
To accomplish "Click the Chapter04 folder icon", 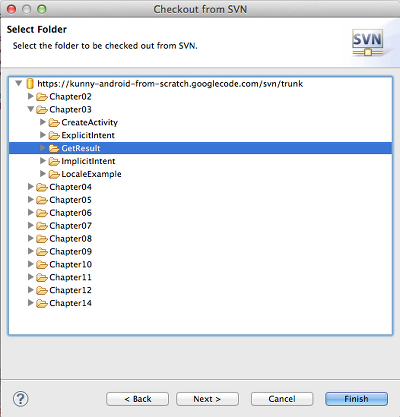I will (x=42, y=187).
